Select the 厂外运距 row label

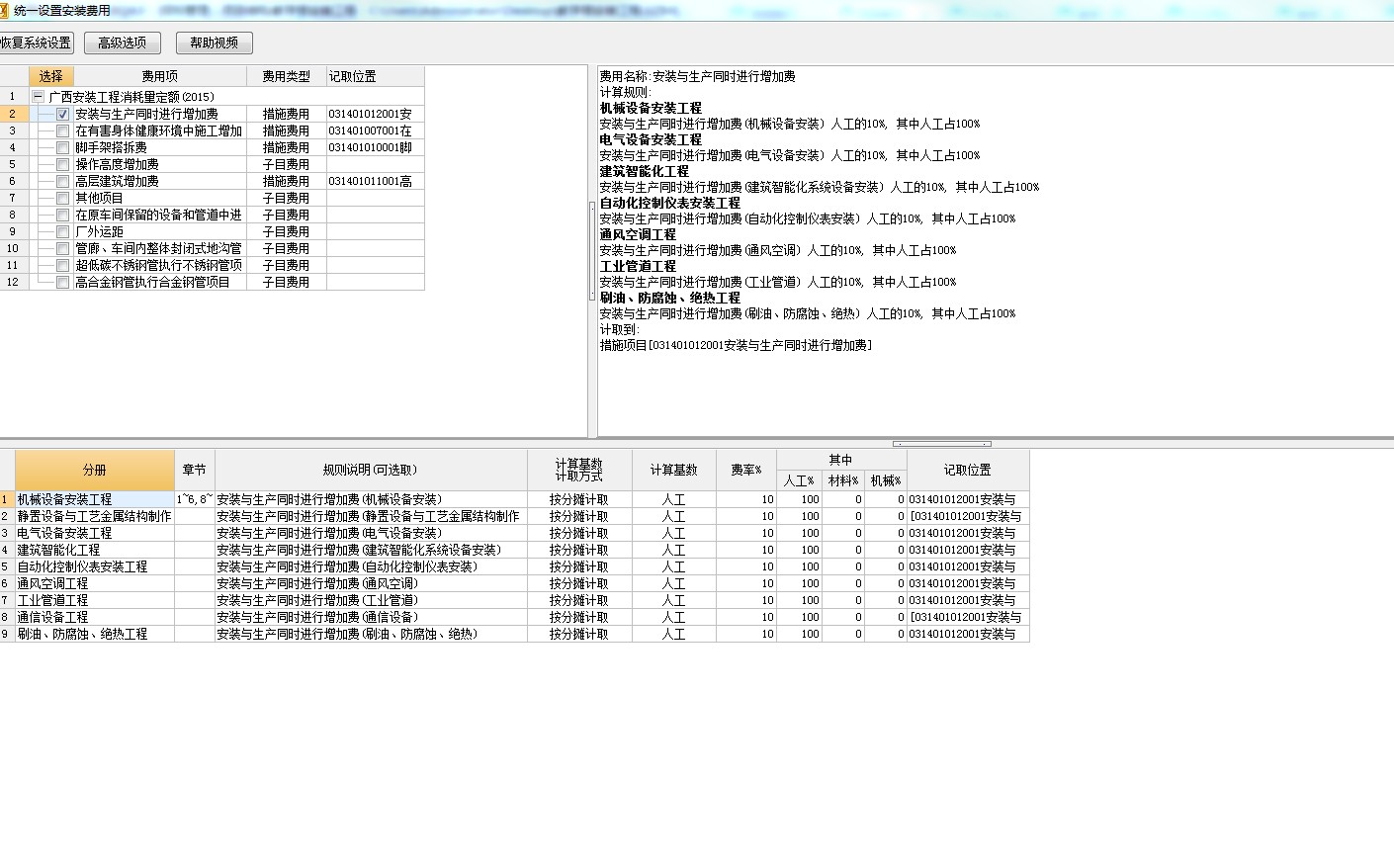(x=99, y=231)
